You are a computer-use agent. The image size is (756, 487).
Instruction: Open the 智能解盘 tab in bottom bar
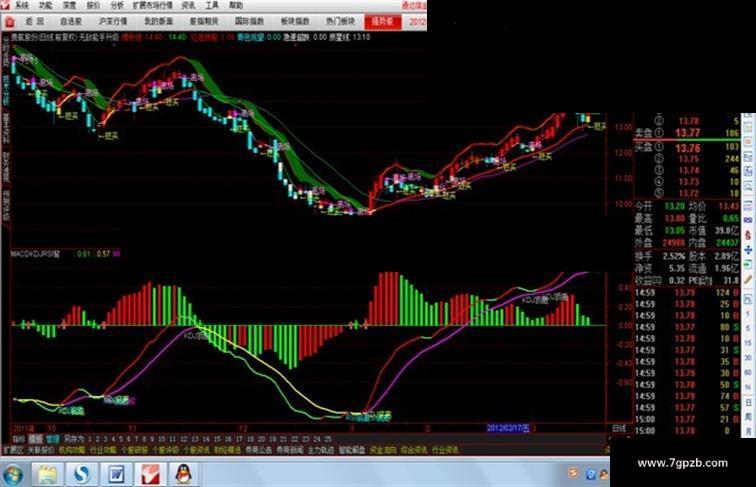click(x=352, y=450)
